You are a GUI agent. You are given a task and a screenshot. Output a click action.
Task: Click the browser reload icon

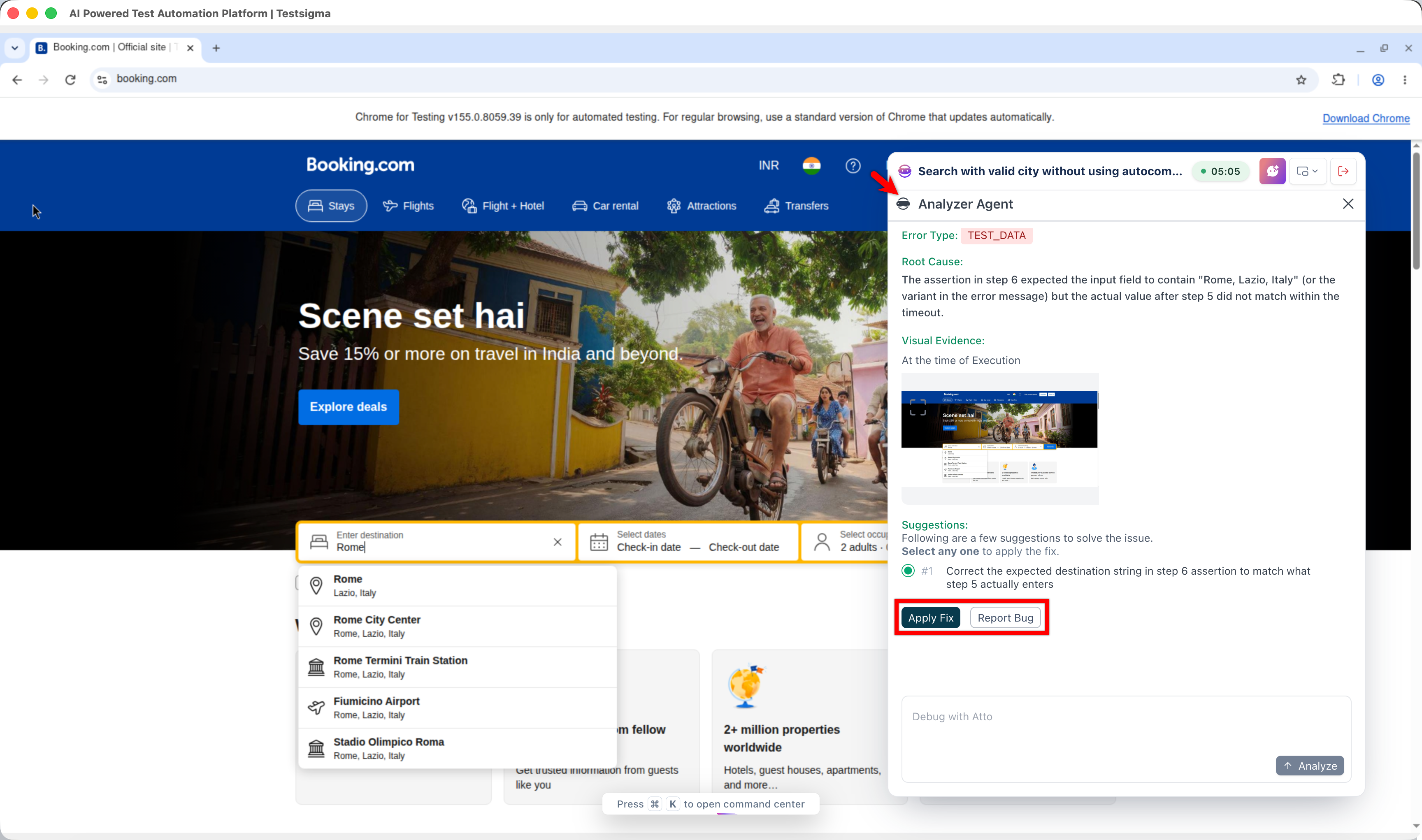[x=70, y=80]
